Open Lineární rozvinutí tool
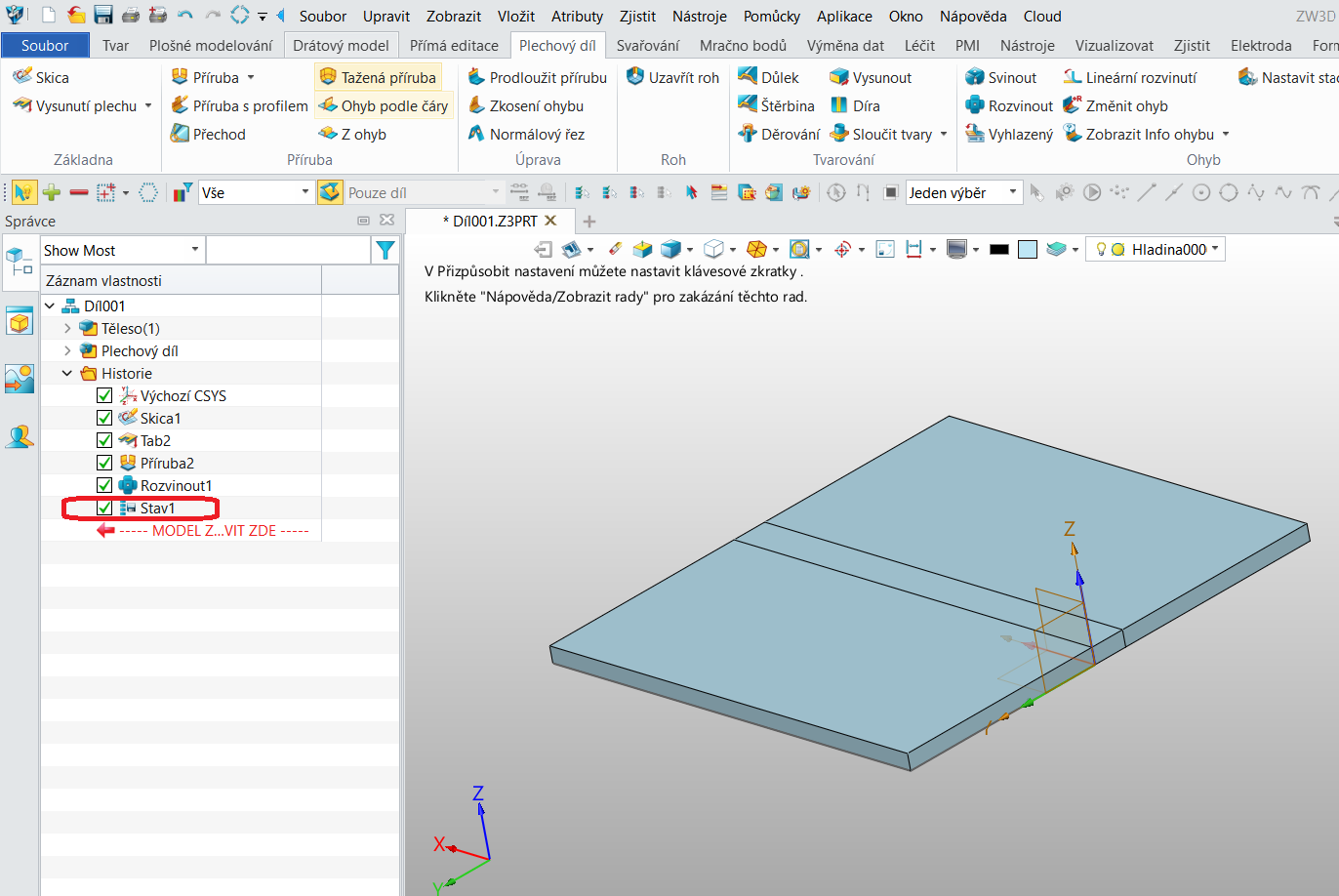 coord(1129,77)
